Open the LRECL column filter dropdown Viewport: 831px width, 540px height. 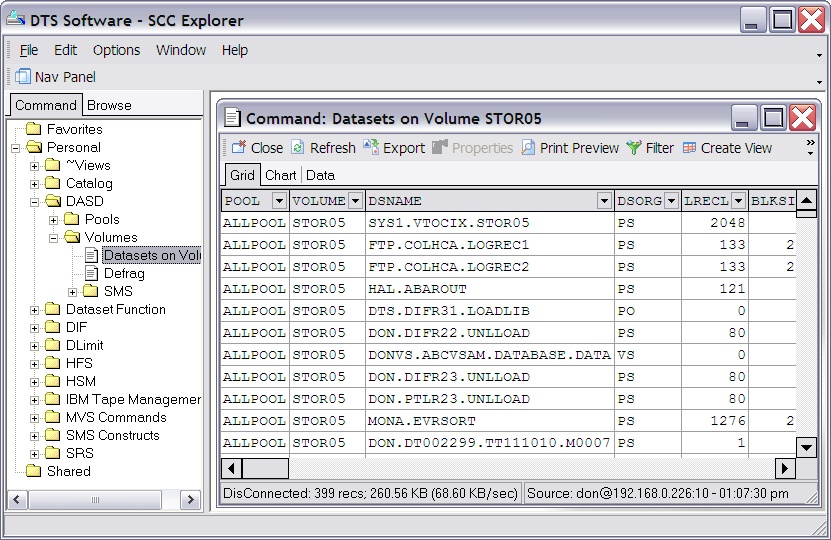(738, 201)
